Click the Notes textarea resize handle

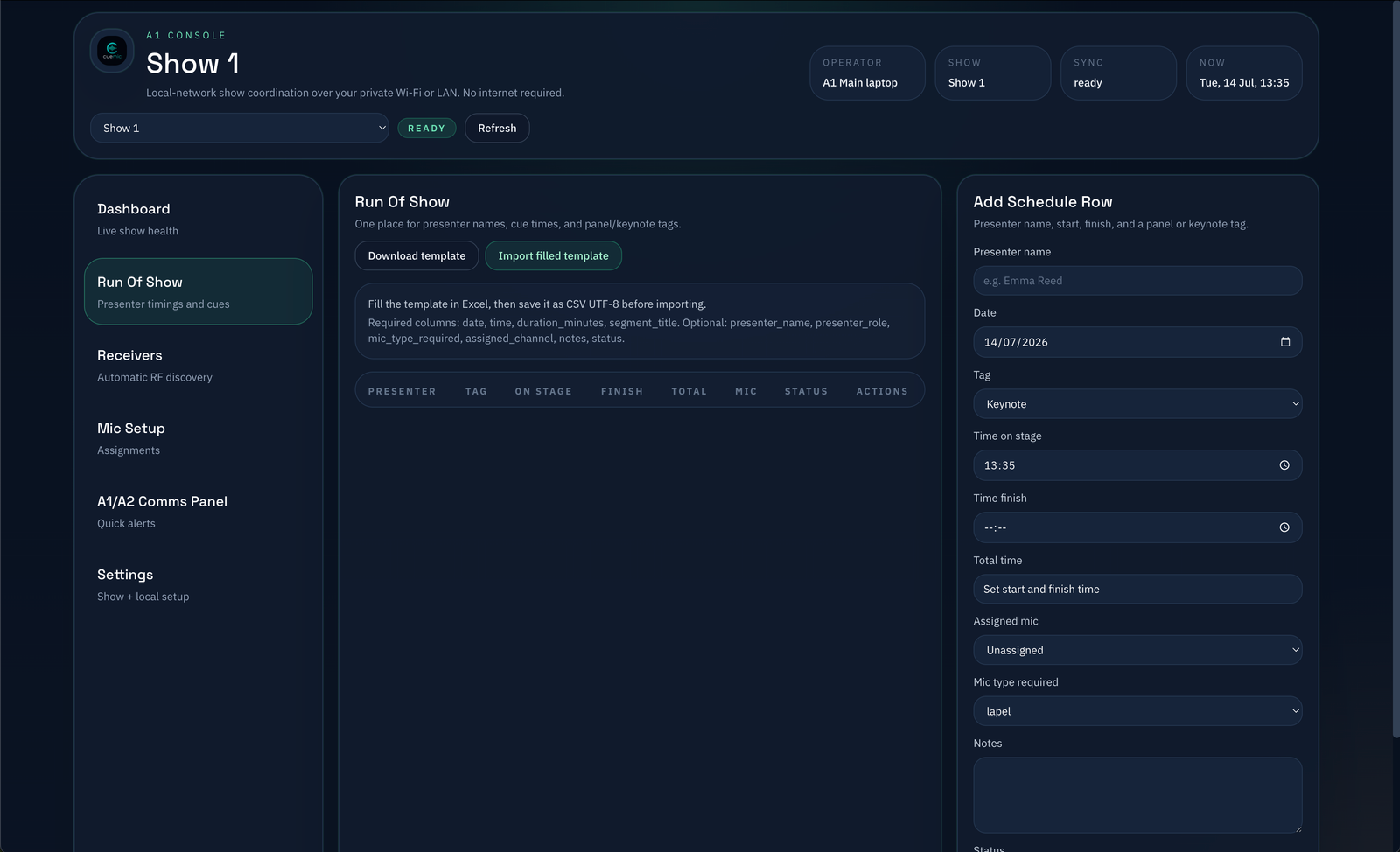tap(1297, 828)
